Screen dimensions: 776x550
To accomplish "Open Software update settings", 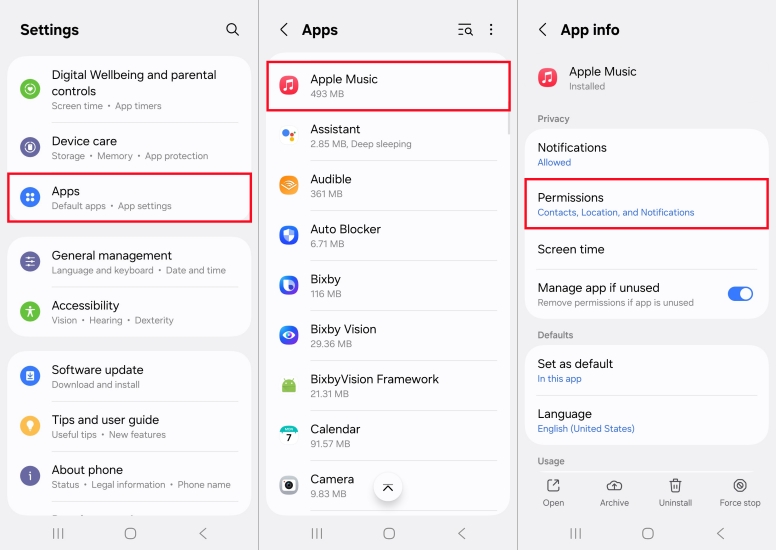I will [x=130, y=376].
